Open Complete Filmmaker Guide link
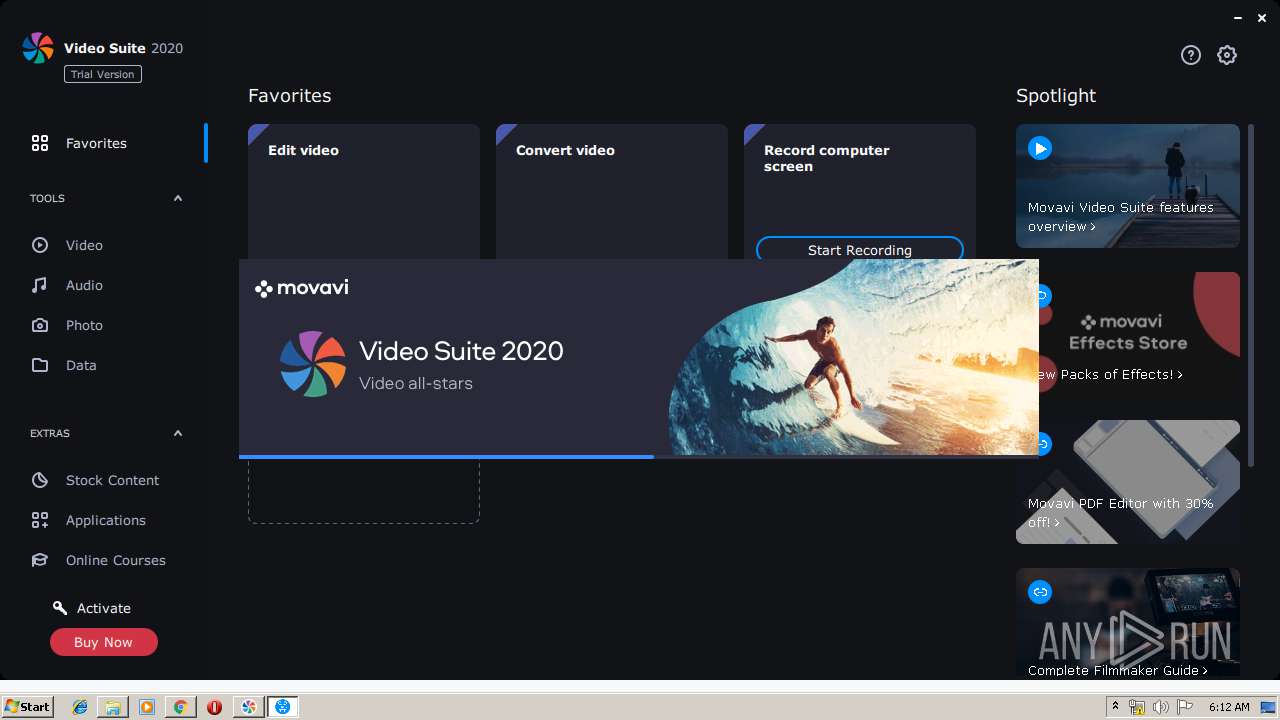The height and width of the screenshot is (720, 1280). pyautogui.click(x=1118, y=670)
